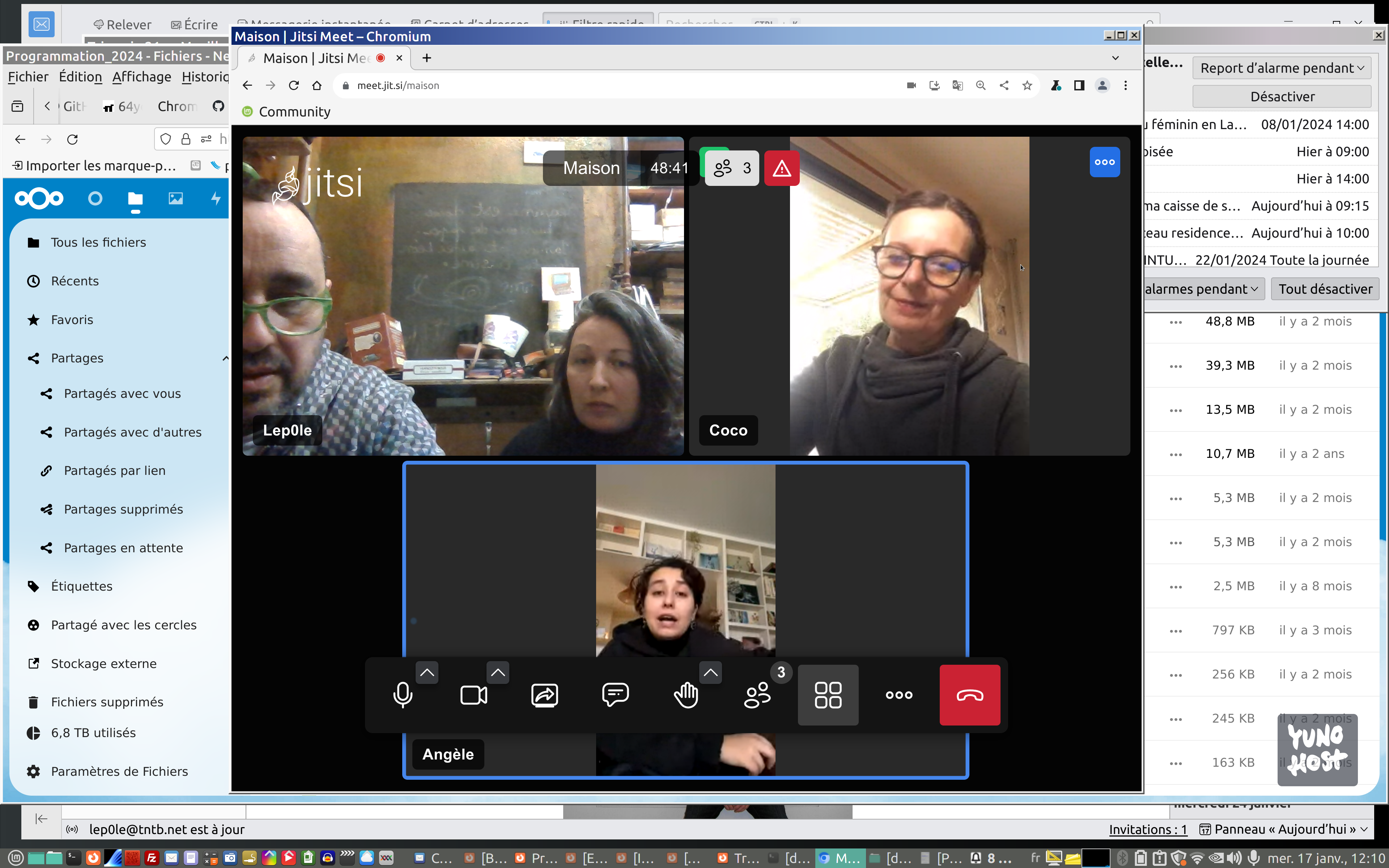Open Coco's tile options menu
Screen dimensions: 1389x868
(x=1104, y=162)
